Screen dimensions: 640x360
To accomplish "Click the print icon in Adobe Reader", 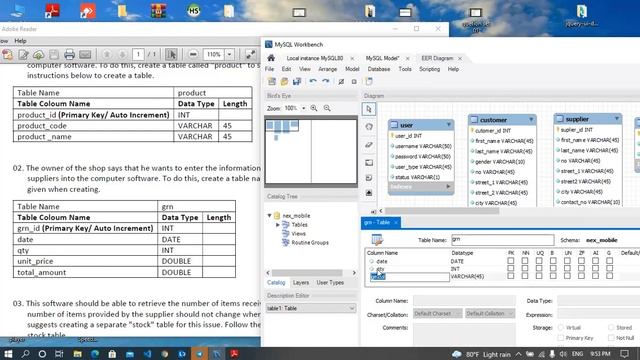I will (x=69, y=54).
